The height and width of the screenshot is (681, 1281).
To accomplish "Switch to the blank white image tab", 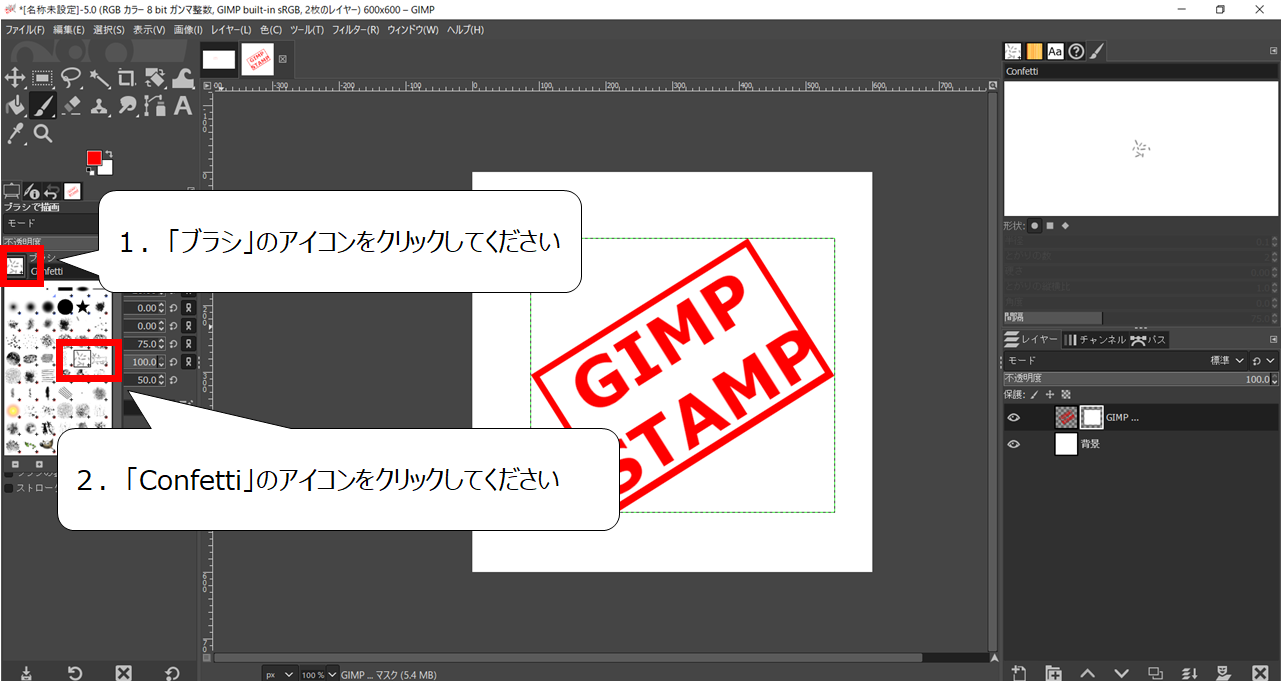I will point(219,59).
